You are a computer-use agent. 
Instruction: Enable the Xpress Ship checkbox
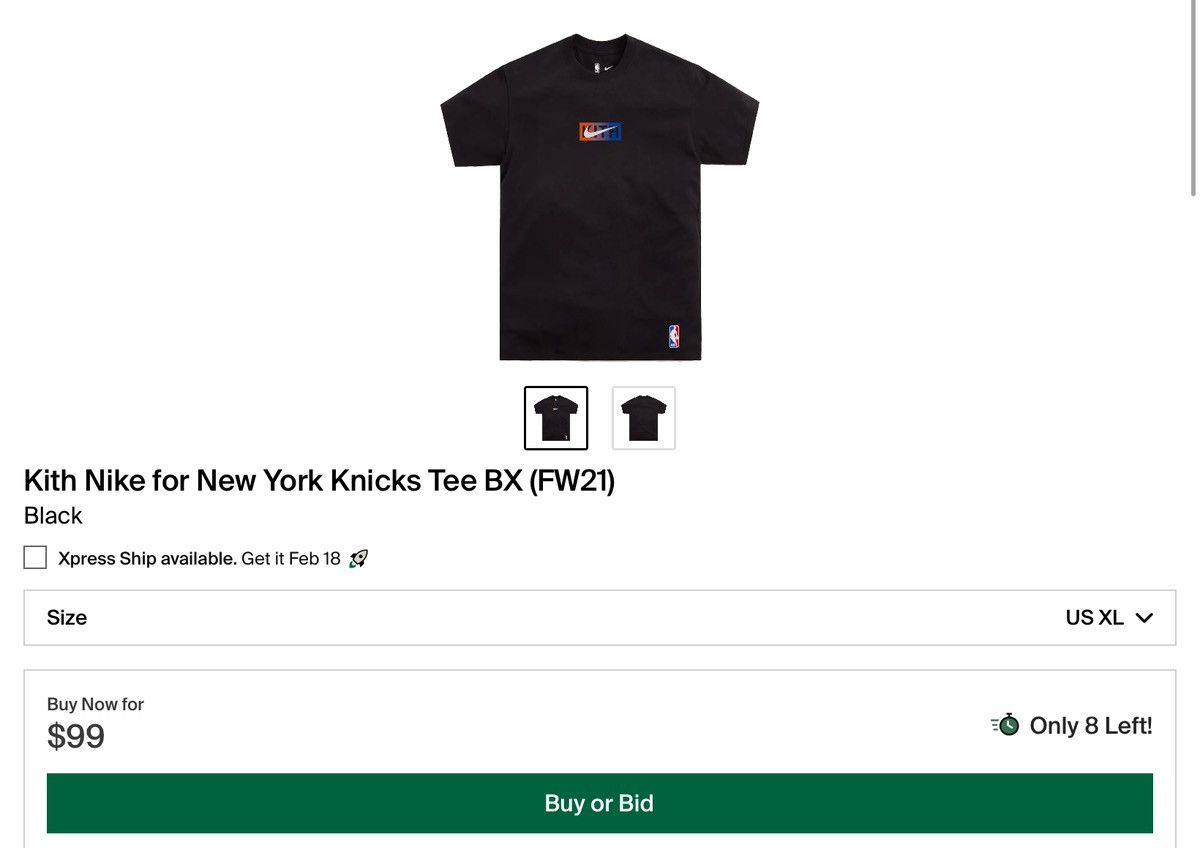[35, 558]
